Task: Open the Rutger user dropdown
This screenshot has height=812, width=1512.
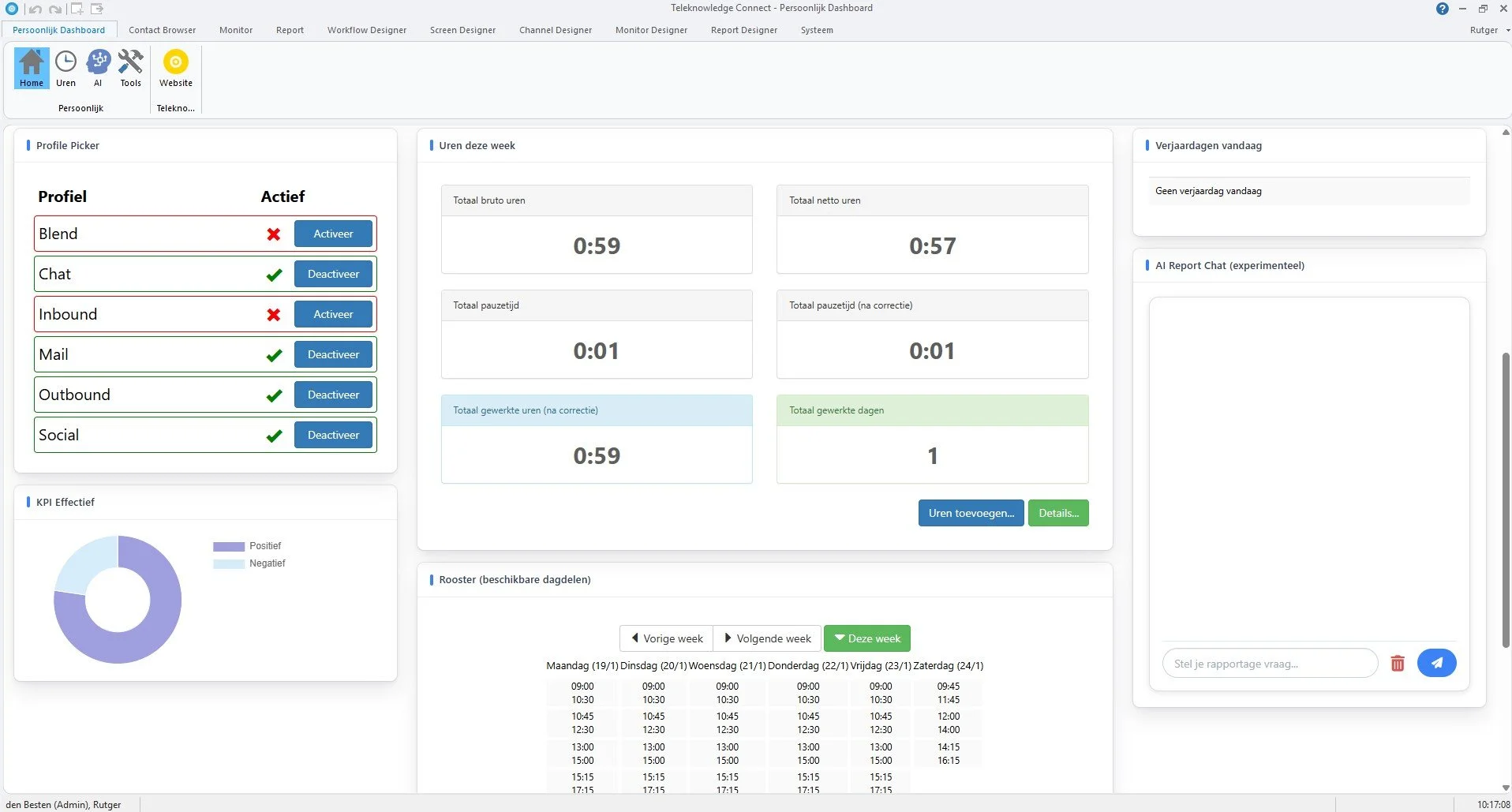Action: point(1487,29)
